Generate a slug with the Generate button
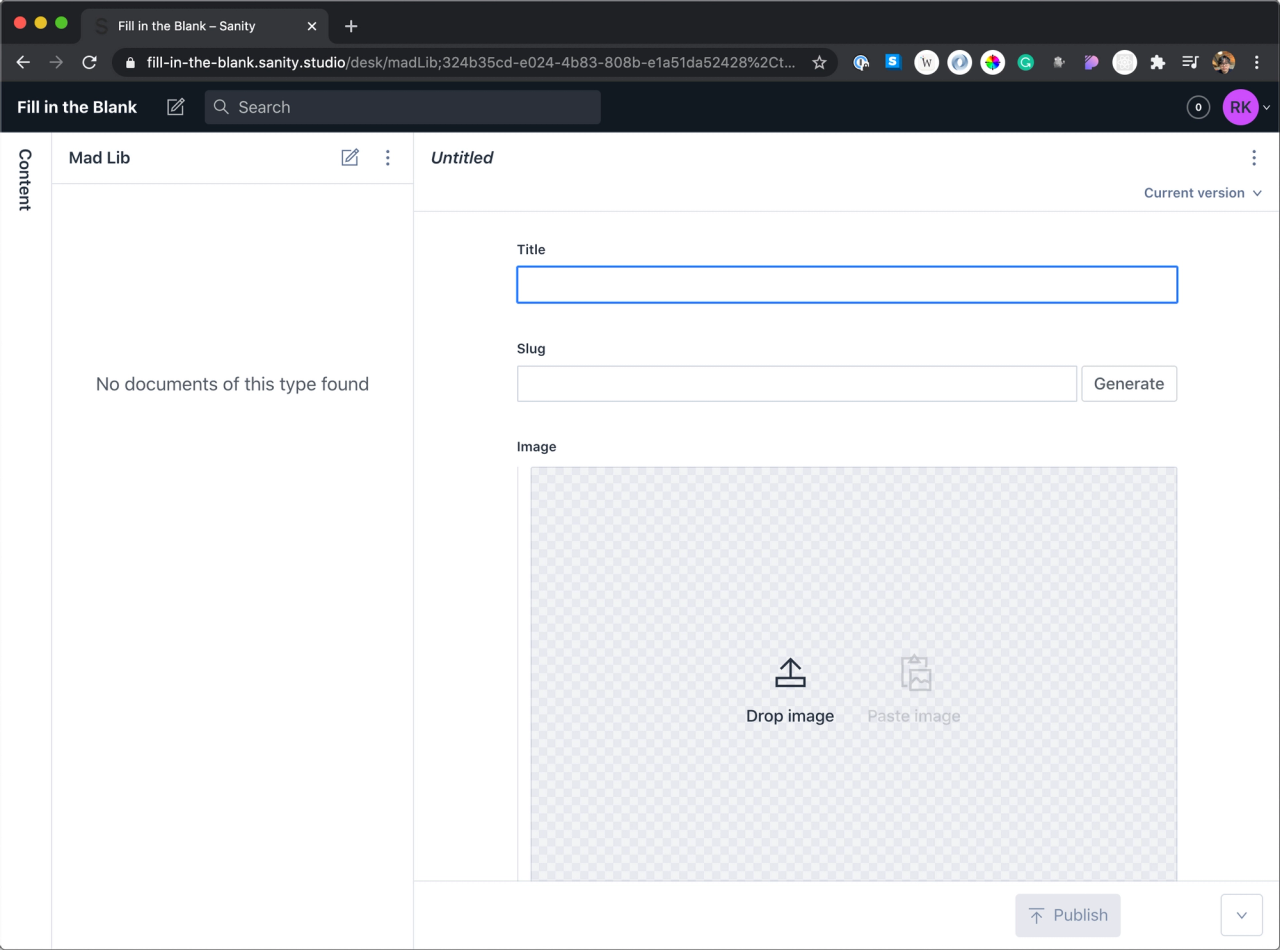 [1129, 383]
